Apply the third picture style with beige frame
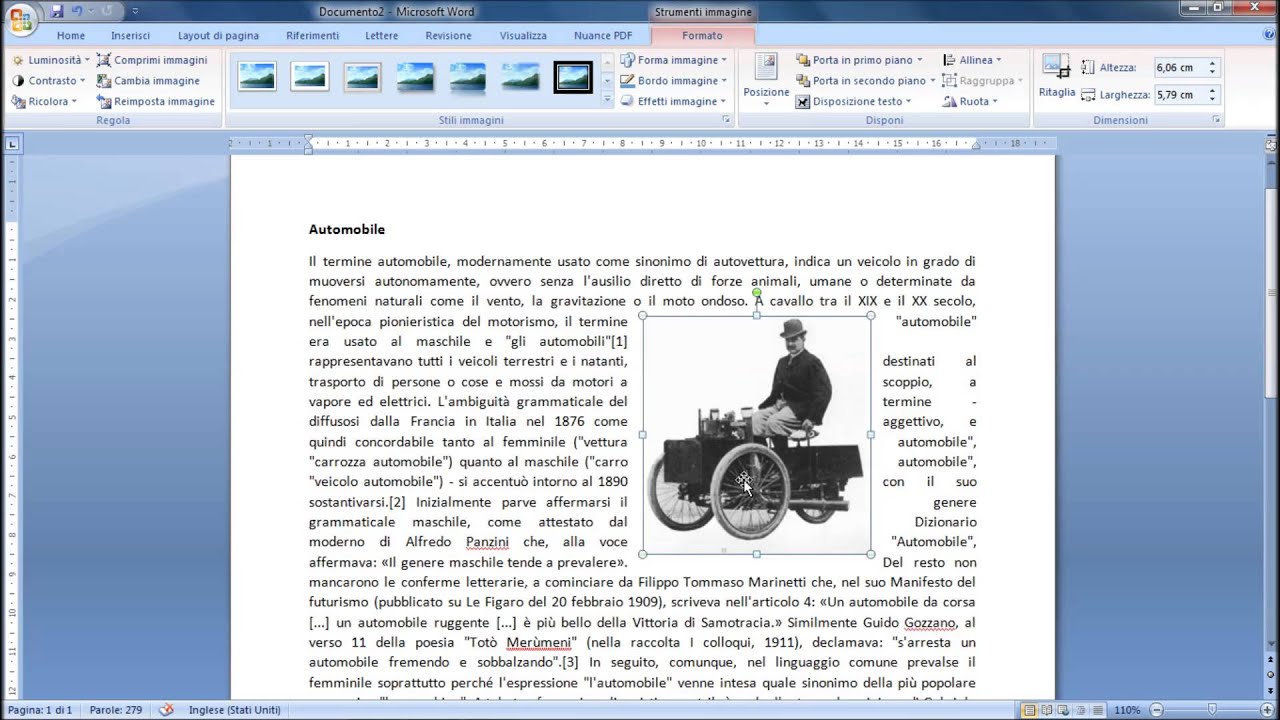Image resolution: width=1280 pixels, height=720 pixels. coord(362,77)
